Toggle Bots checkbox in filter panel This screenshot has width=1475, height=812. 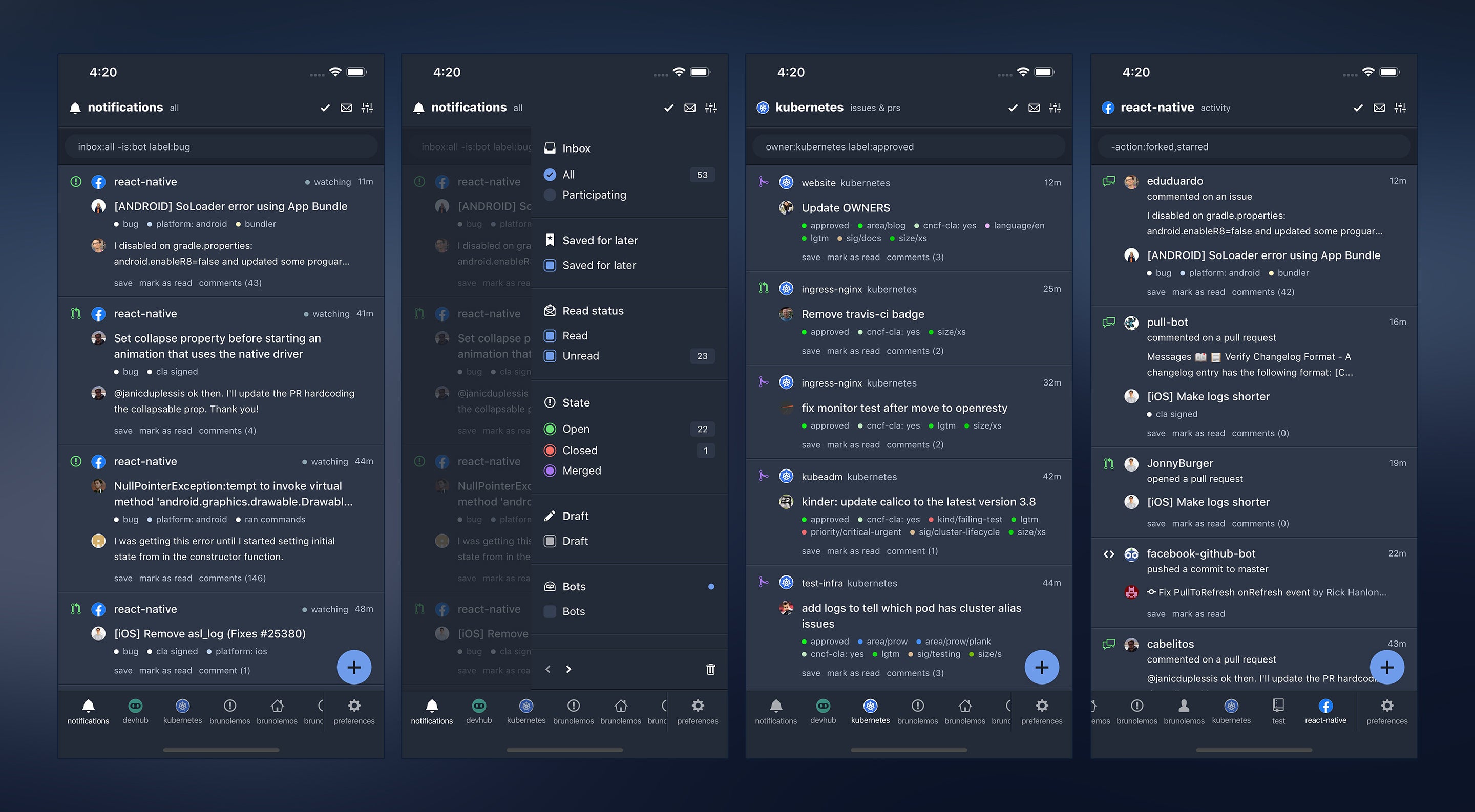[550, 611]
